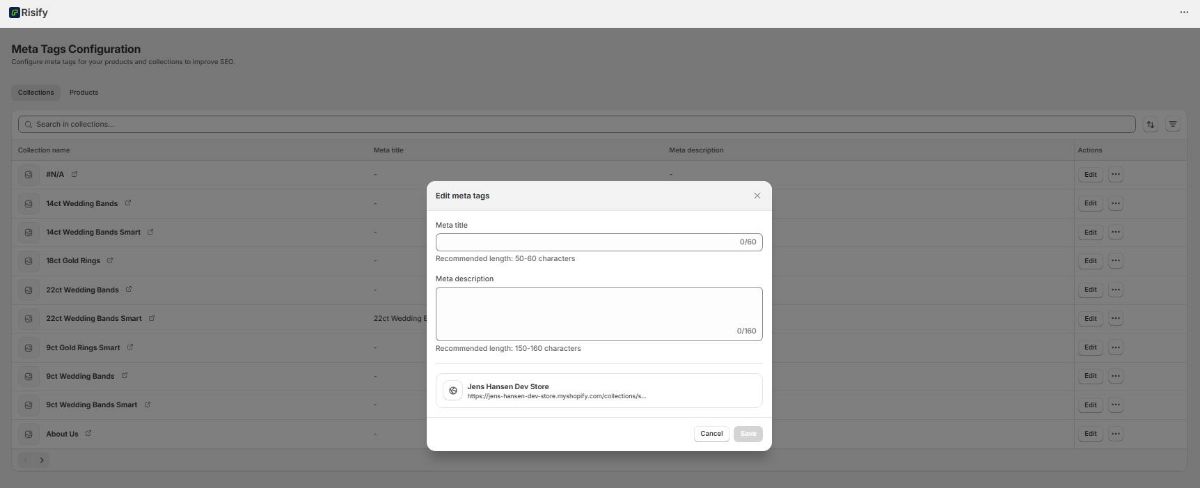Screen dimensions: 1200x488
Task: Open the Jens Hansen Dev Store preview link
Action: pyautogui.click(x=598, y=391)
